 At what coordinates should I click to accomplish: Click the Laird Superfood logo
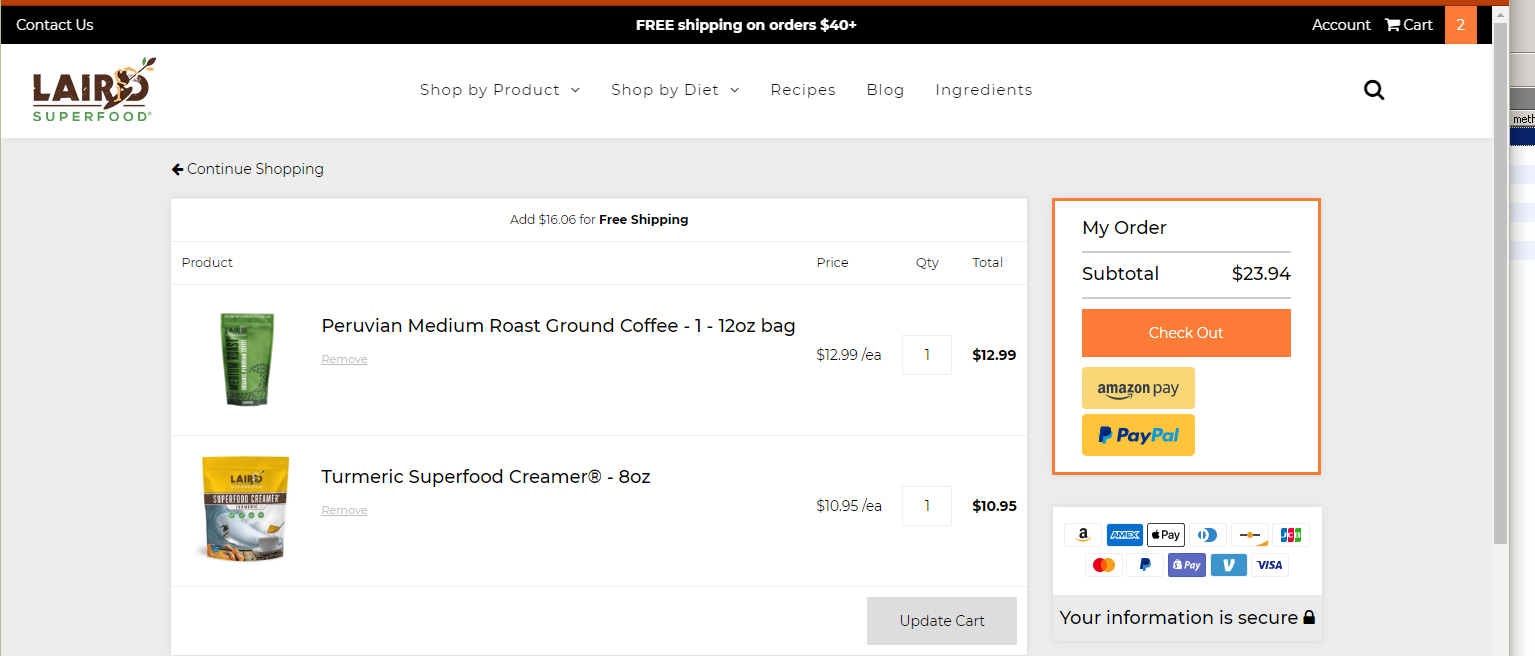pyautogui.click(x=93, y=90)
